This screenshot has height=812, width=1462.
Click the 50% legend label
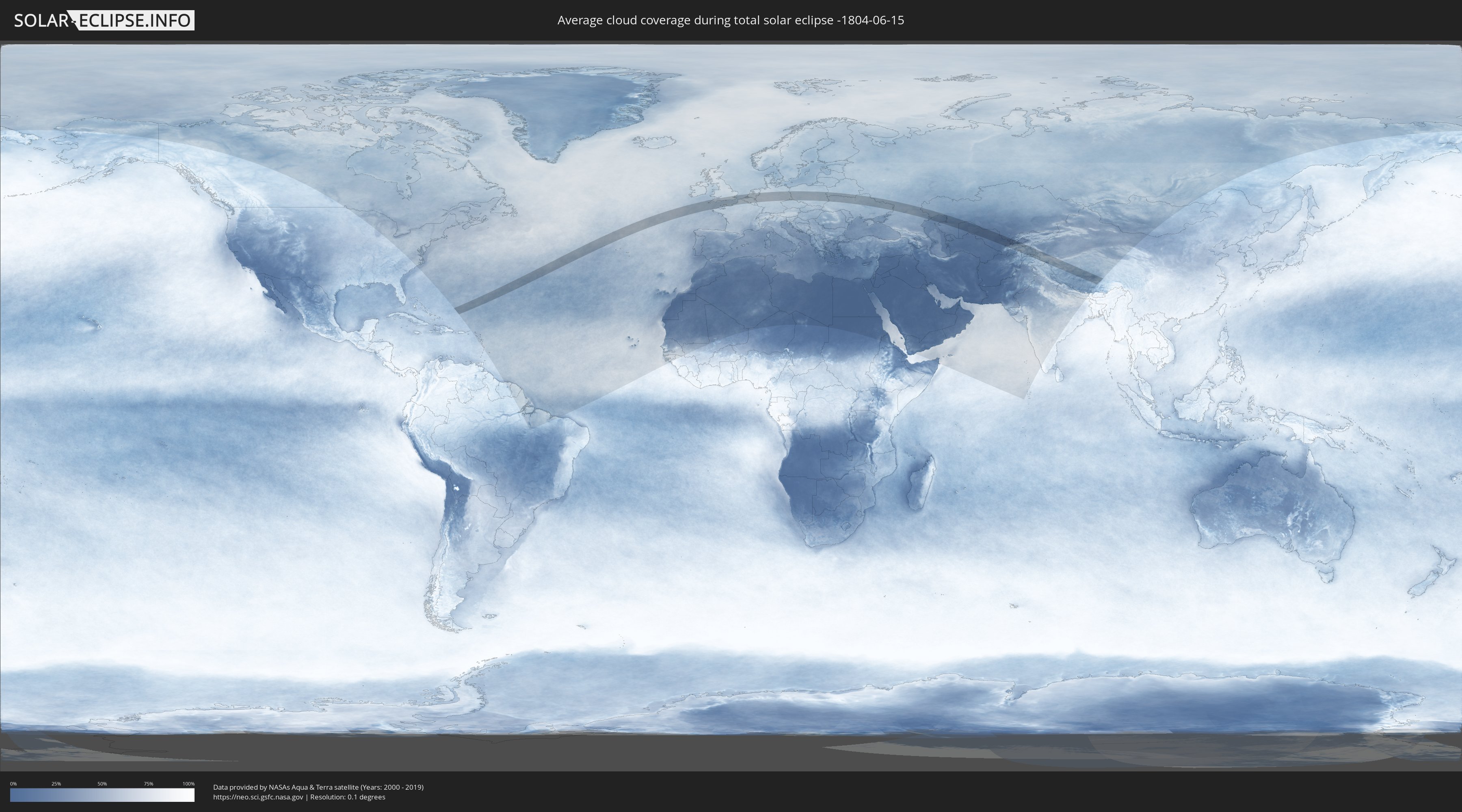pyautogui.click(x=102, y=784)
